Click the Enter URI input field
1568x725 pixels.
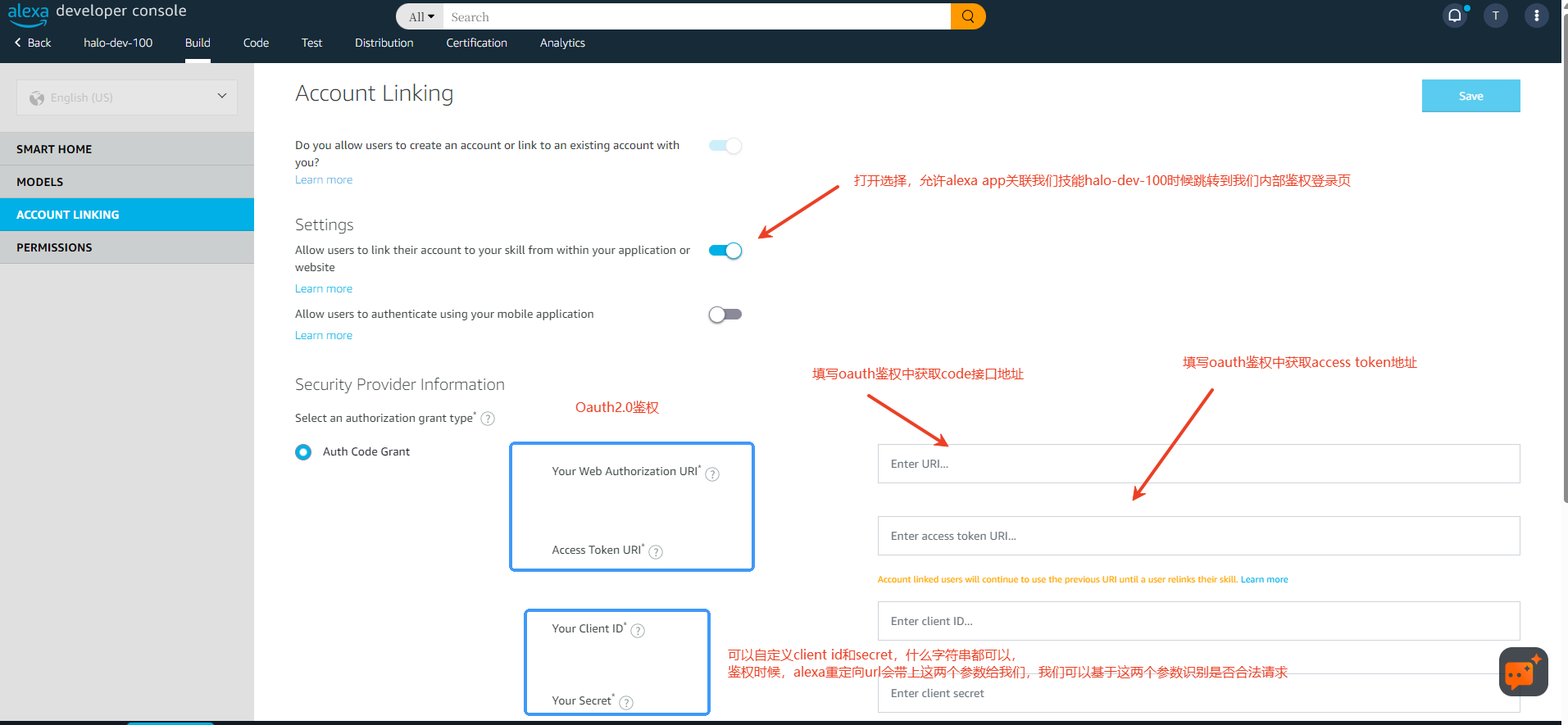[x=1198, y=464]
